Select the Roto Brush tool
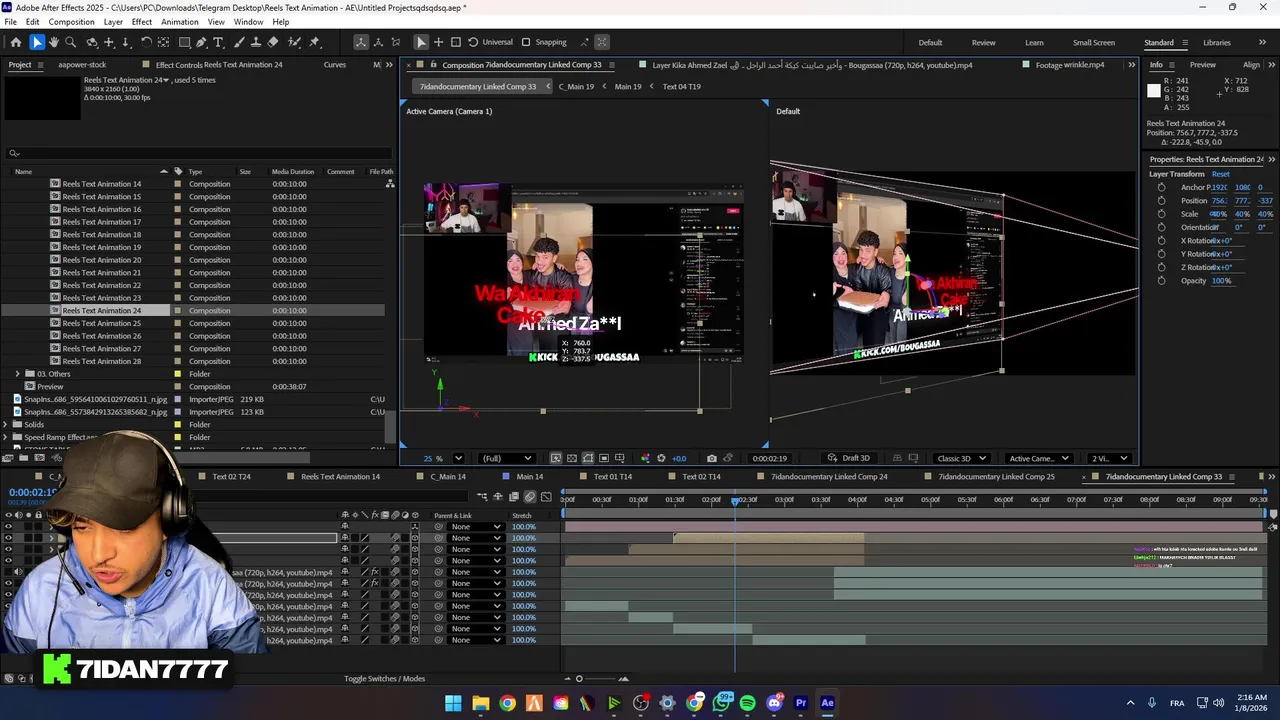This screenshot has height=720, width=1280. [294, 42]
